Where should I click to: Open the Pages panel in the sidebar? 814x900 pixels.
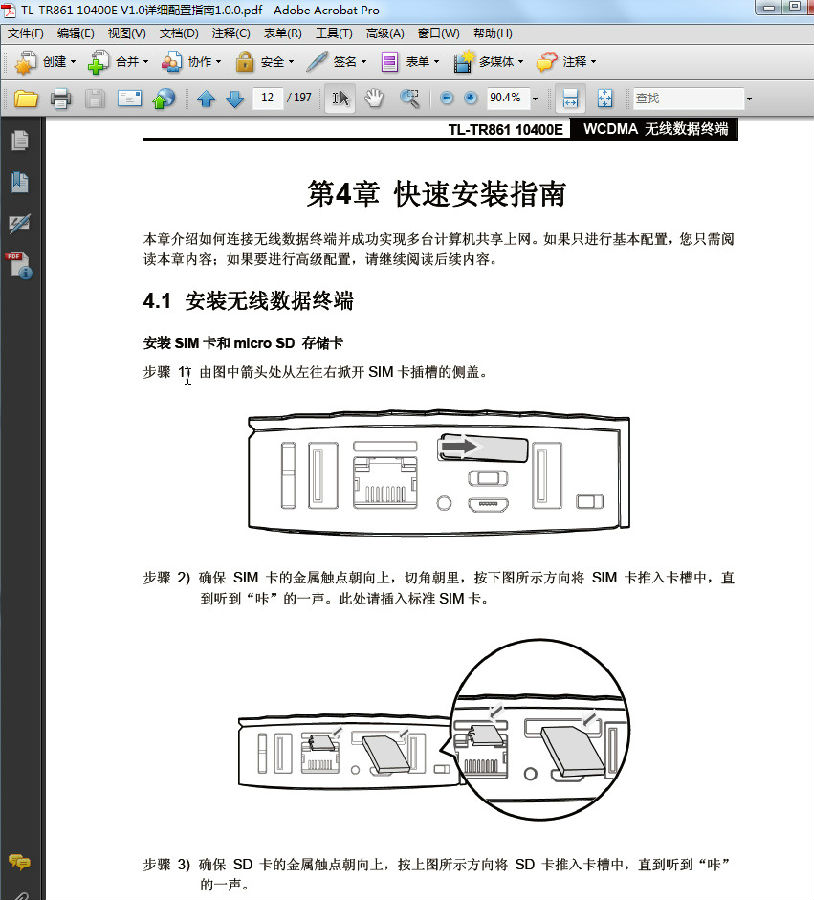click(20, 140)
